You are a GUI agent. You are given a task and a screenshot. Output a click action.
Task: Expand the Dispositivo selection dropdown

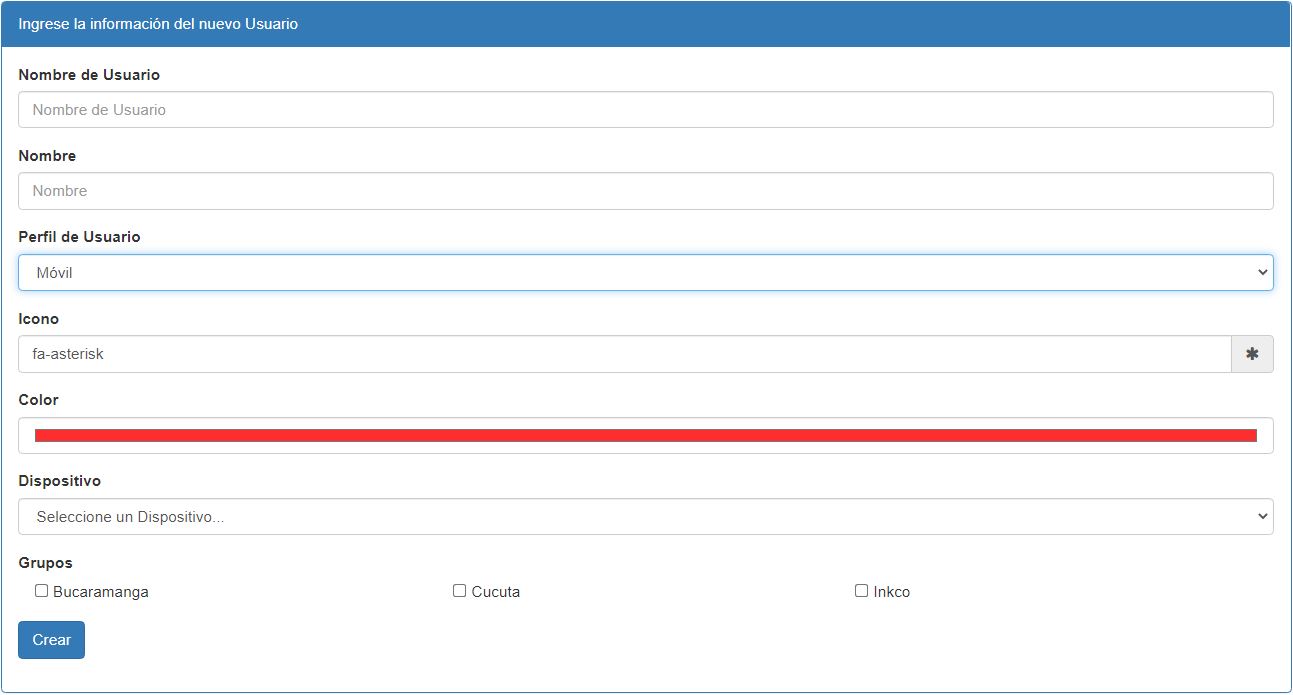645,517
